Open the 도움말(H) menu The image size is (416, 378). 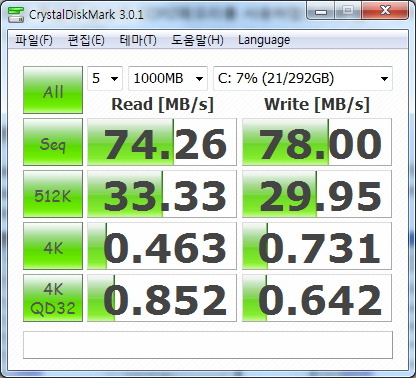pos(197,40)
